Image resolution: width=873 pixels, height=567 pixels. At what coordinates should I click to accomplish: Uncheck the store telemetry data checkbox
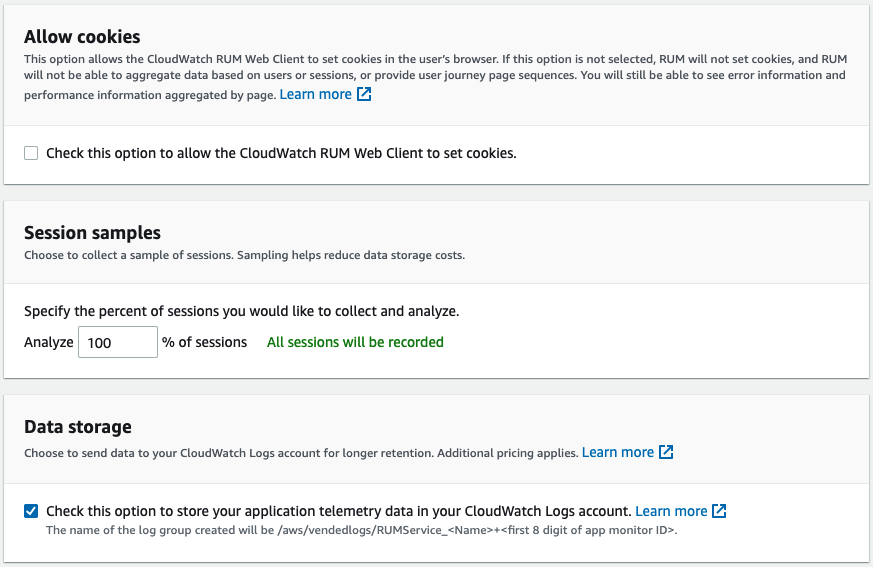pyautogui.click(x=31, y=511)
